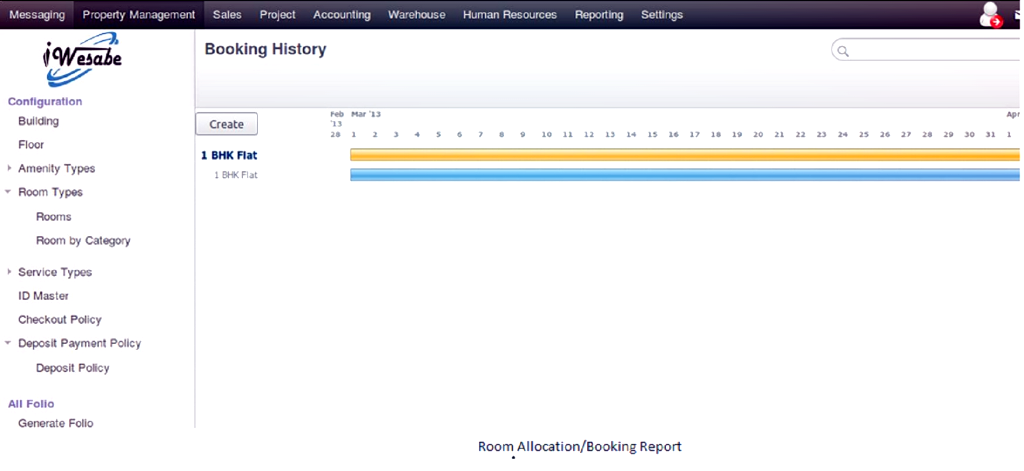Collapse the Room Types section
Image resolution: width=1024 pixels, height=471 pixels.
coord(9,192)
